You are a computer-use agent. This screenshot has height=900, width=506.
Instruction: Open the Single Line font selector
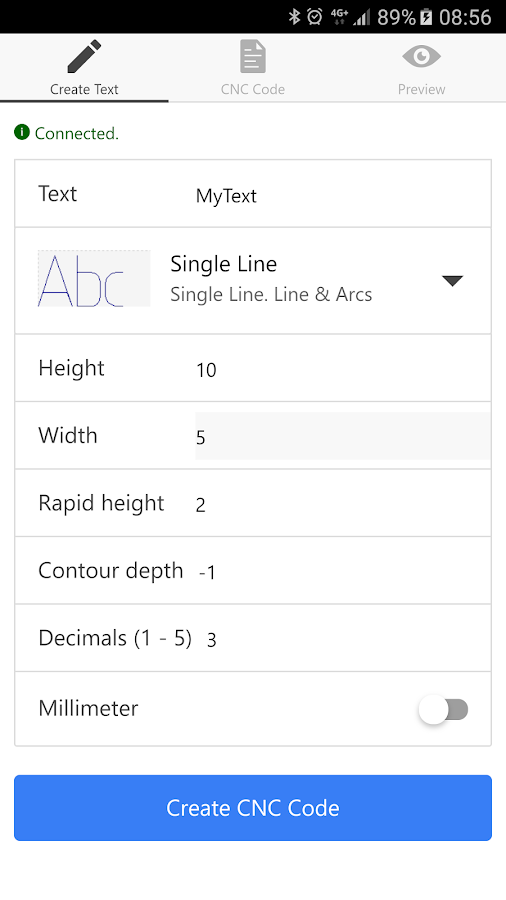pos(253,280)
